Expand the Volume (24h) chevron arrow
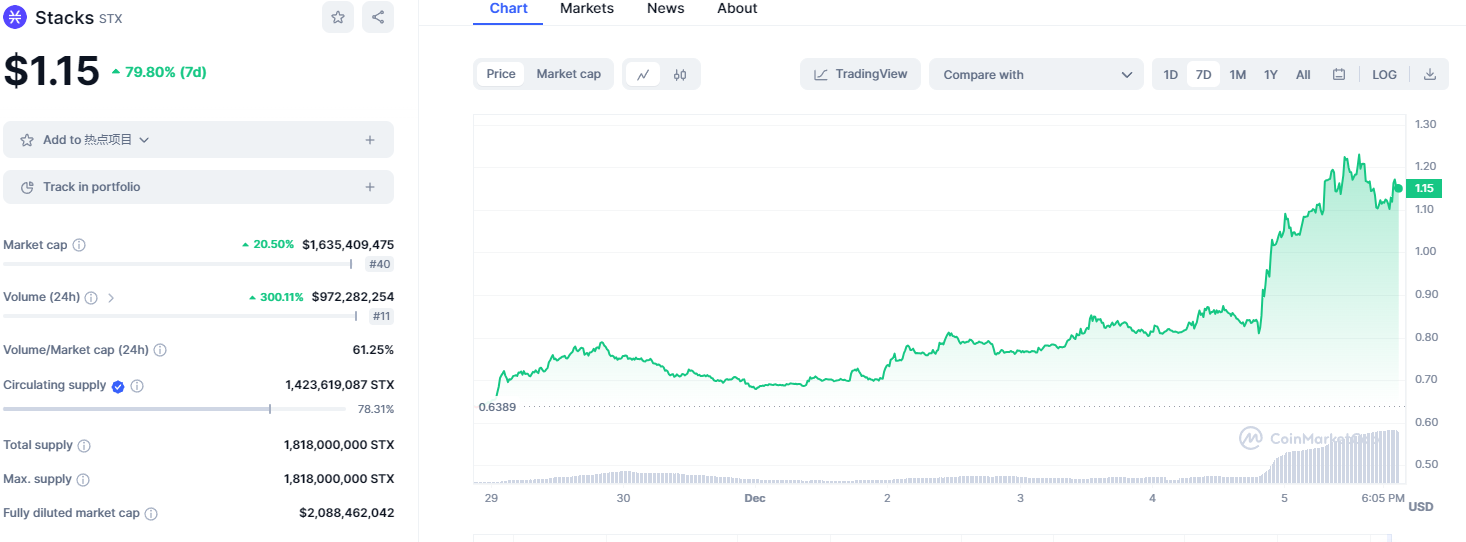The image size is (1466, 542). [x=111, y=297]
